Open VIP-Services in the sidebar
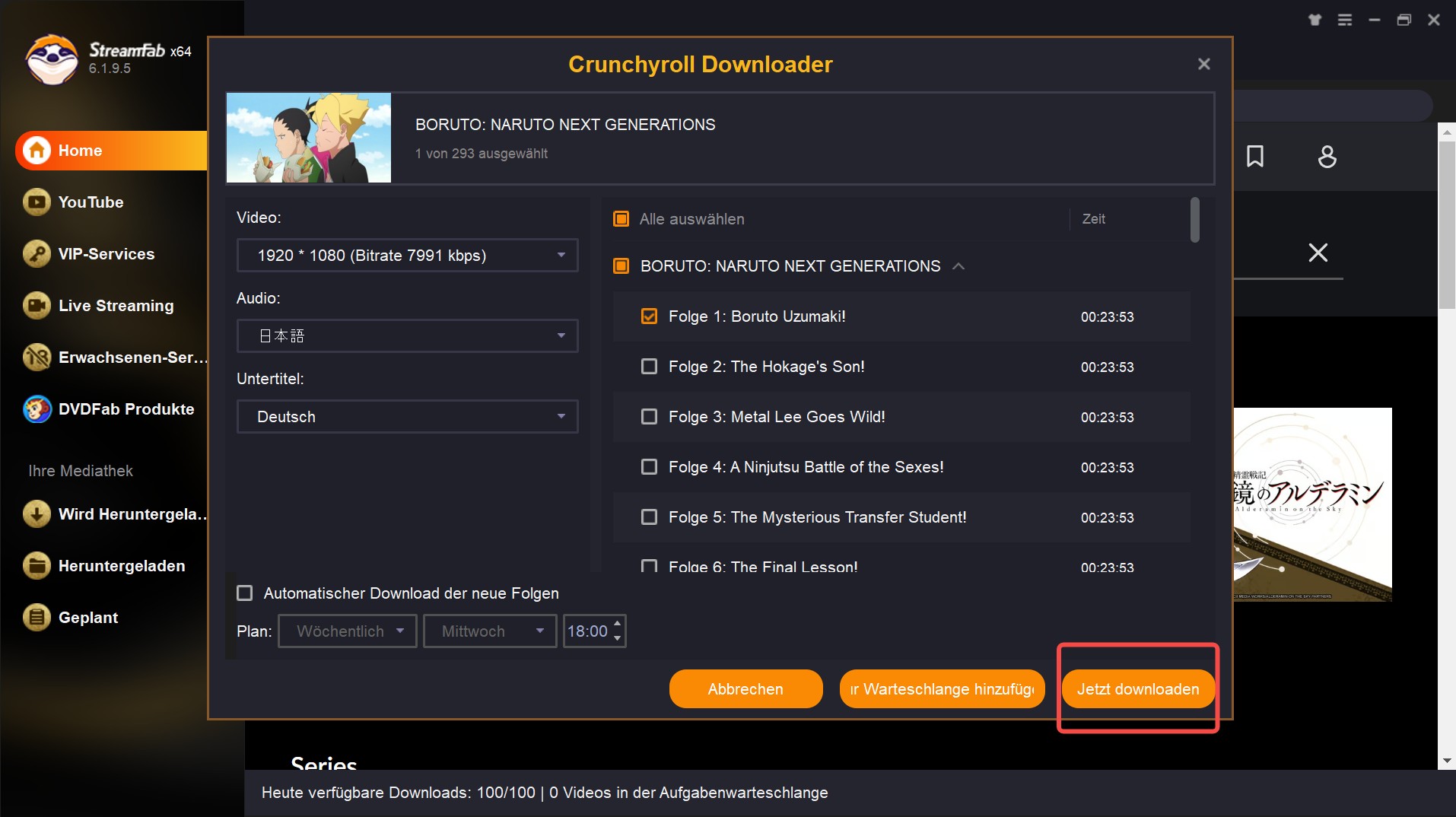 click(106, 254)
